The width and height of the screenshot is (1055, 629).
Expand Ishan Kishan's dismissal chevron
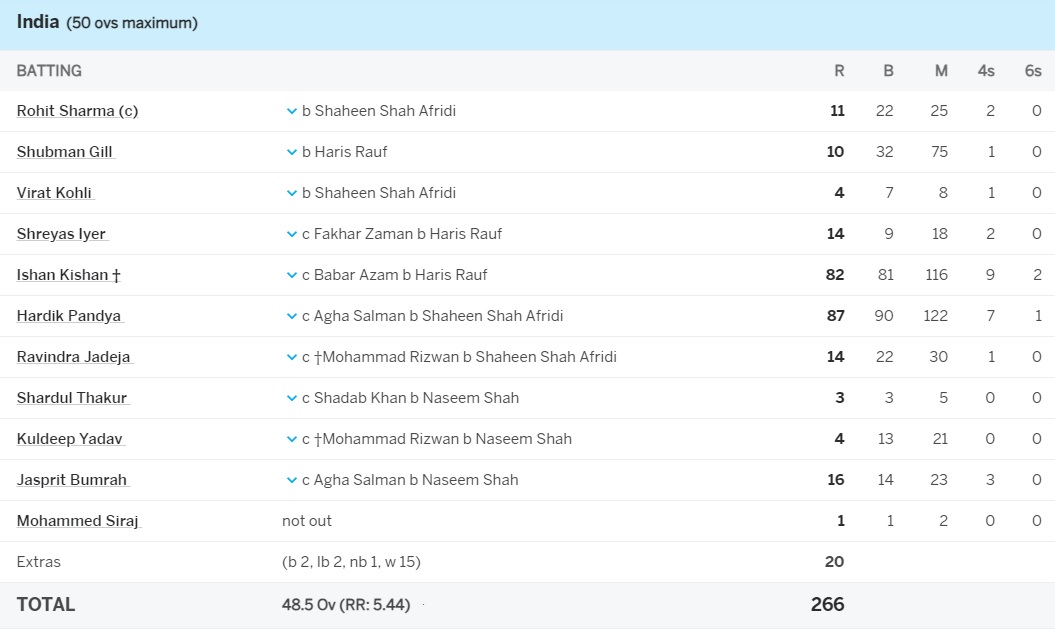click(291, 276)
